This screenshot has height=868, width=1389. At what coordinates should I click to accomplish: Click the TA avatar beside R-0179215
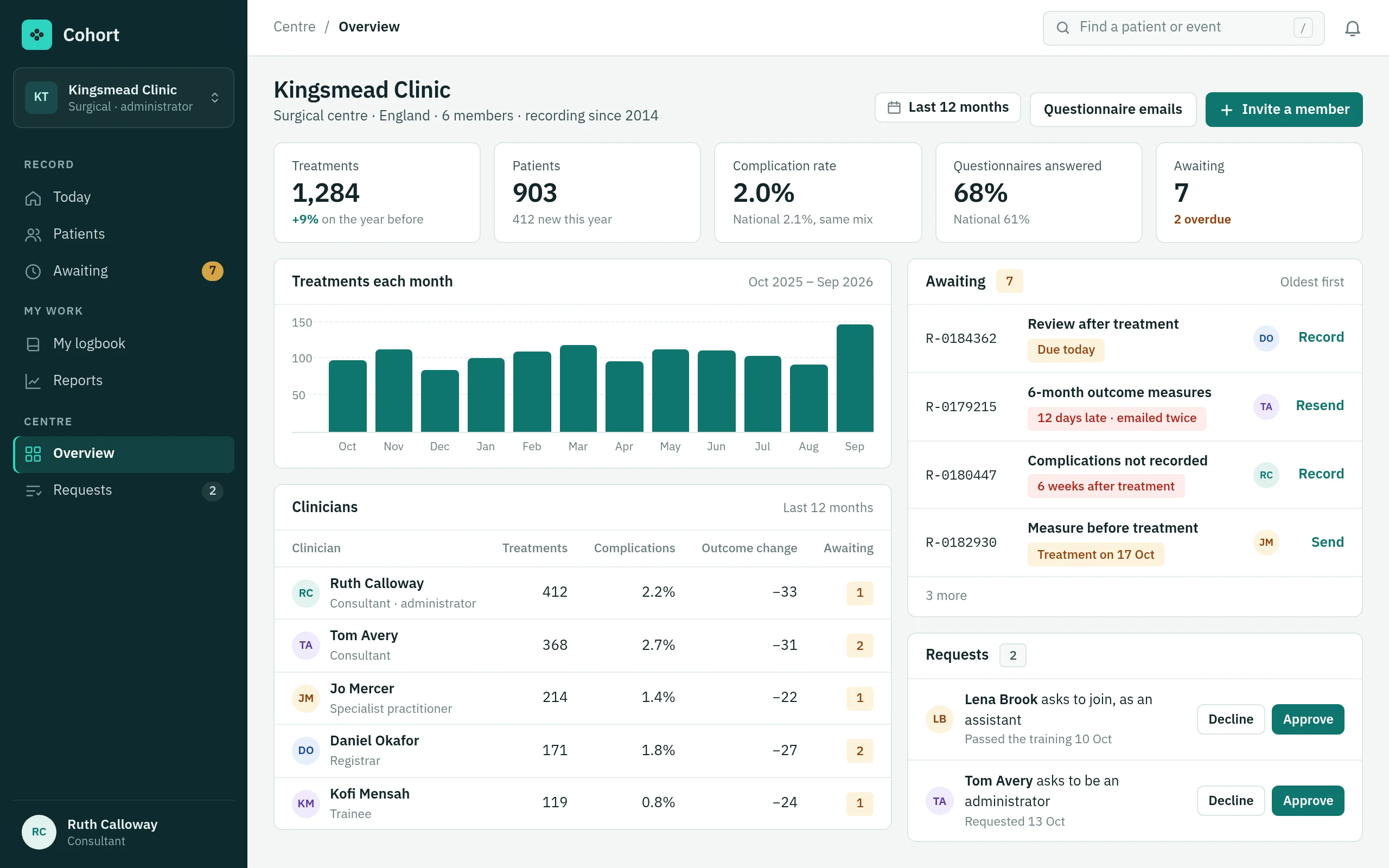(x=1266, y=406)
